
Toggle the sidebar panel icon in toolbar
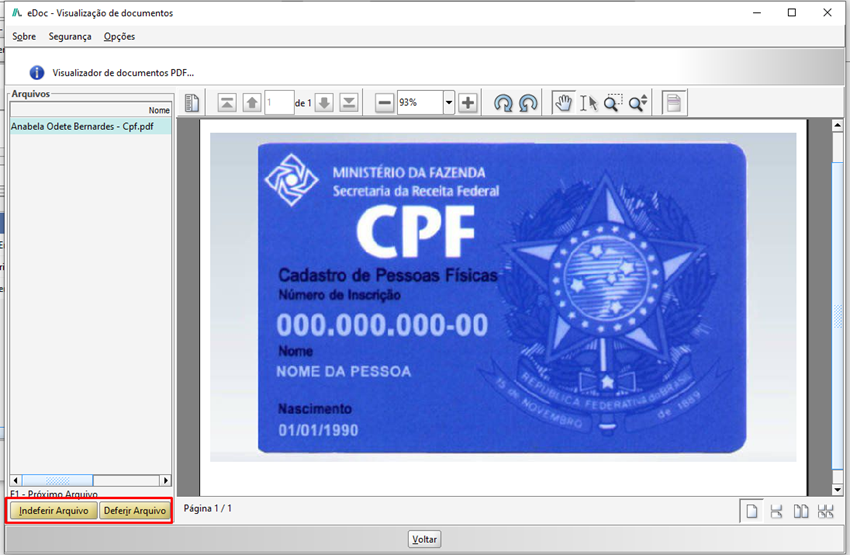click(x=192, y=102)
